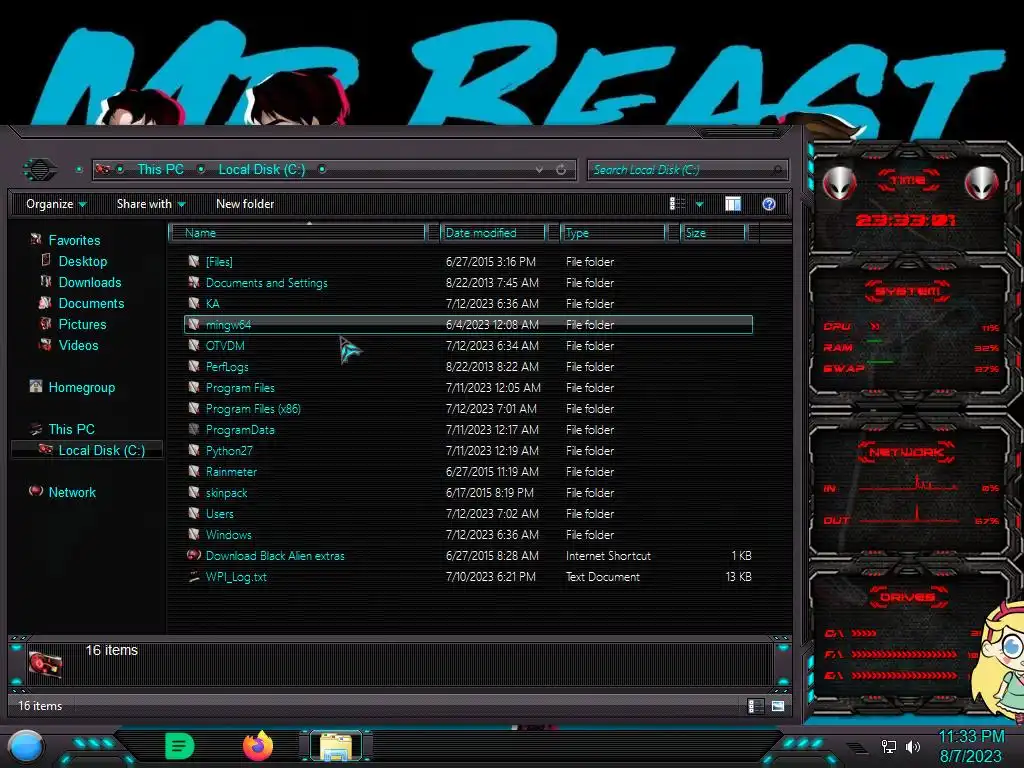Open Downloads in Favorites
This screenshot has height=768, width=1024.
pos(89,282)
